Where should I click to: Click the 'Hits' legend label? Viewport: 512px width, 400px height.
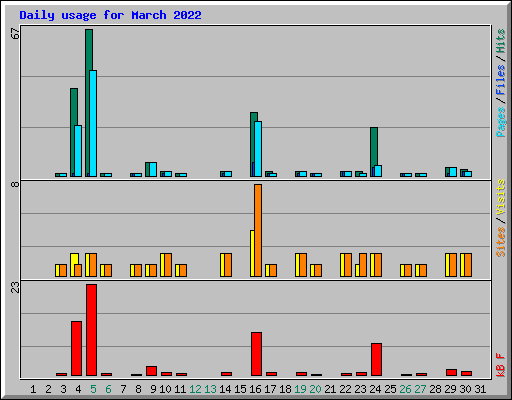[500, 41]
